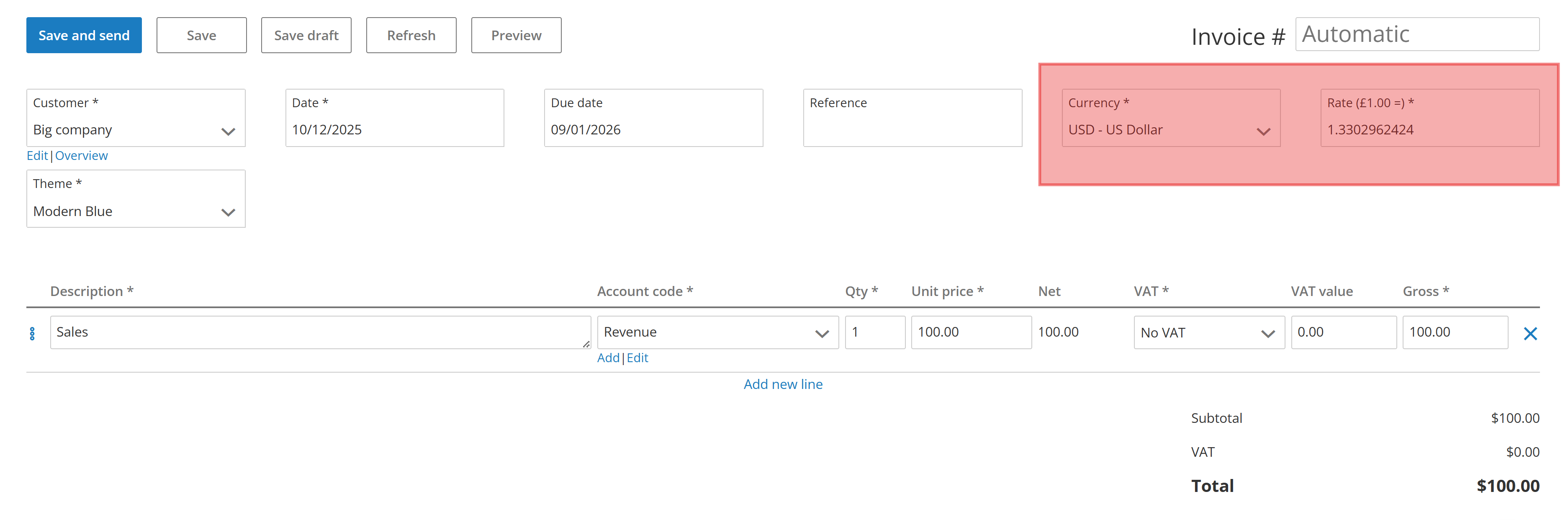Open the Currency USD dropdown

tap(1170, 130)
